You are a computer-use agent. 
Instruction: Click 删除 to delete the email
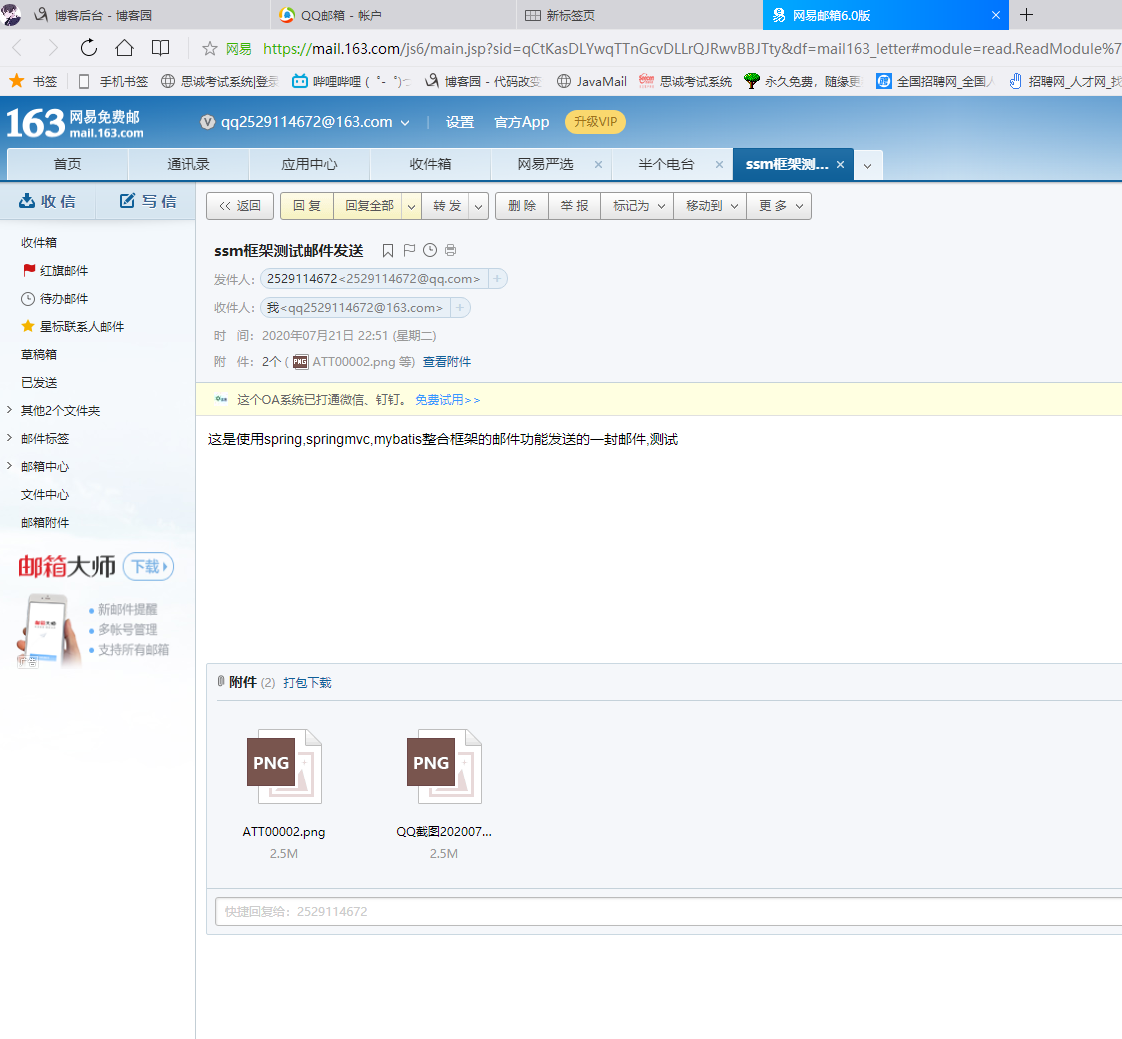pyautogui.click(x=522, y=206)
